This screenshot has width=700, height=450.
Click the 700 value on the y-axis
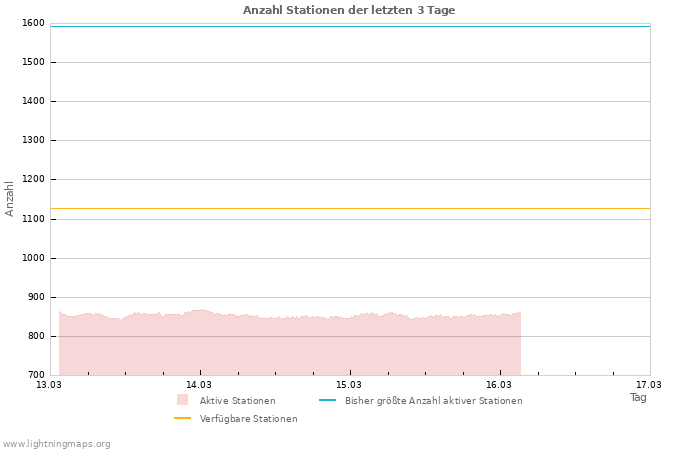pyautogui.click(x=36, y=375)
